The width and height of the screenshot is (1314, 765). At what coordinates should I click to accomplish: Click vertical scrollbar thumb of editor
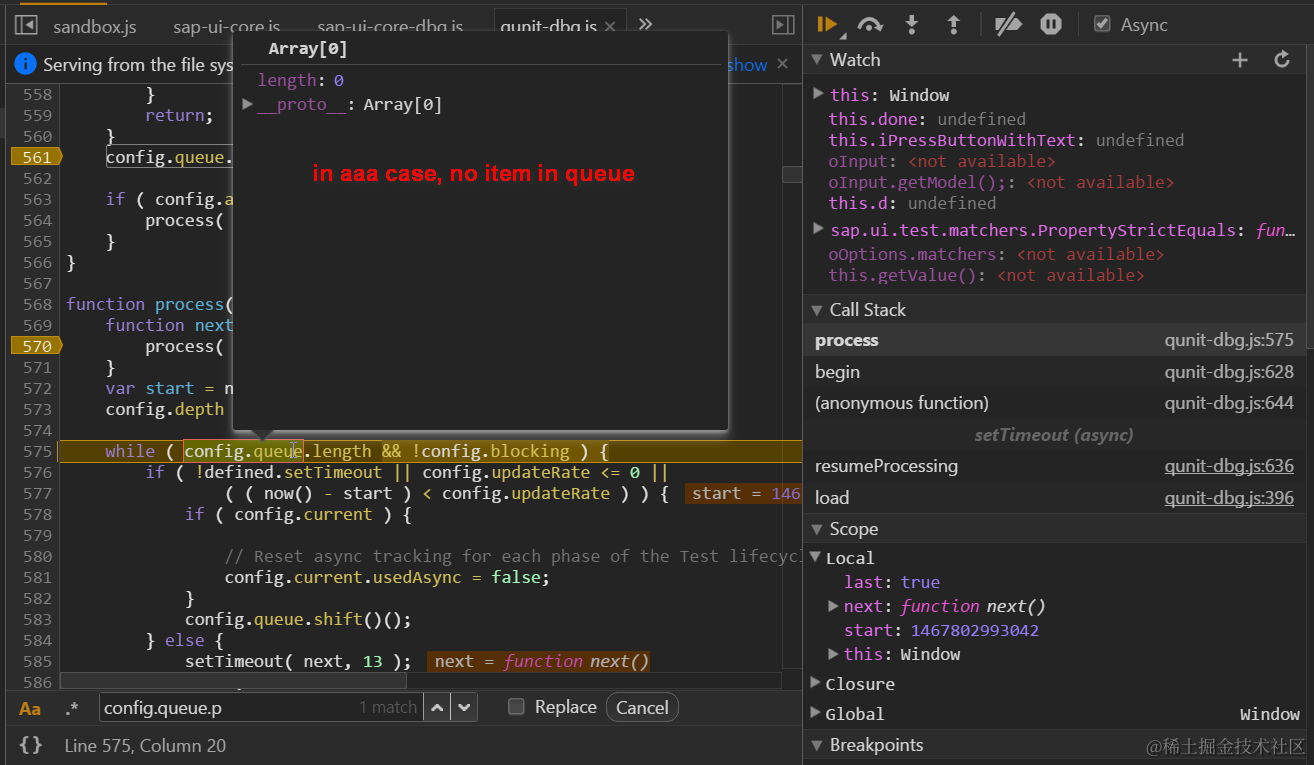click(792, 174)
